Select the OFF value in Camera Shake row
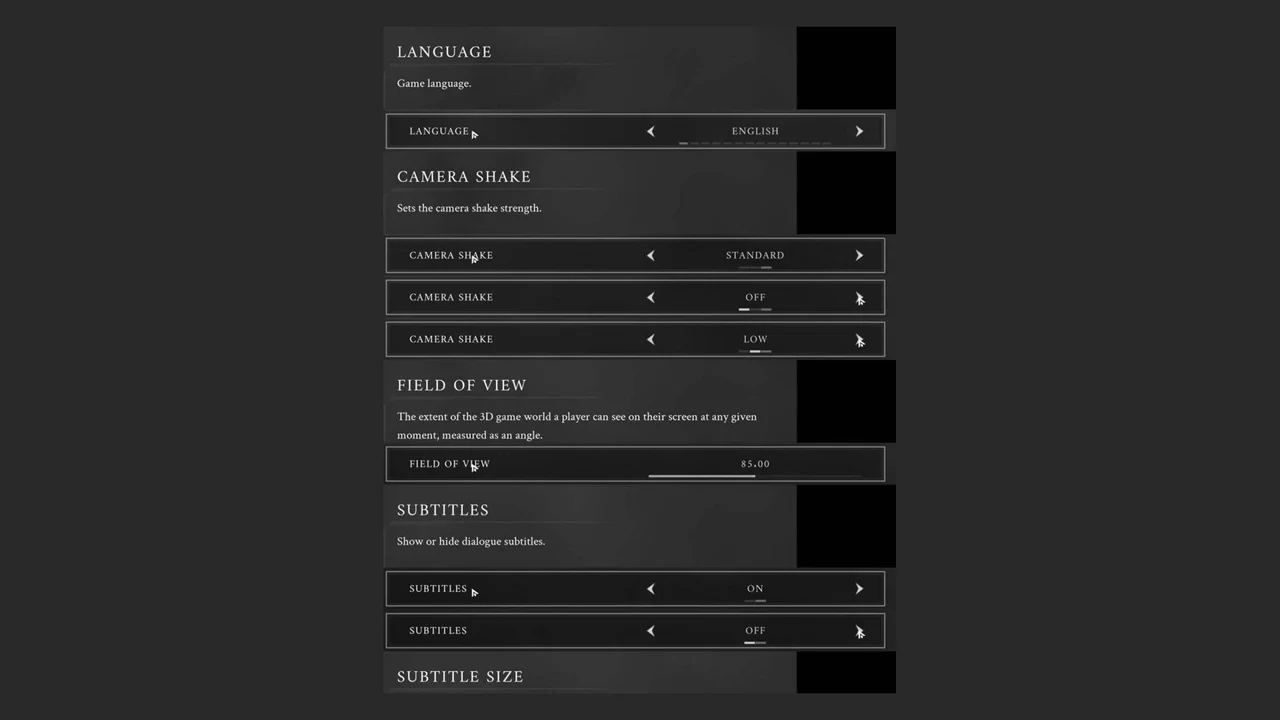 [755, 297]
